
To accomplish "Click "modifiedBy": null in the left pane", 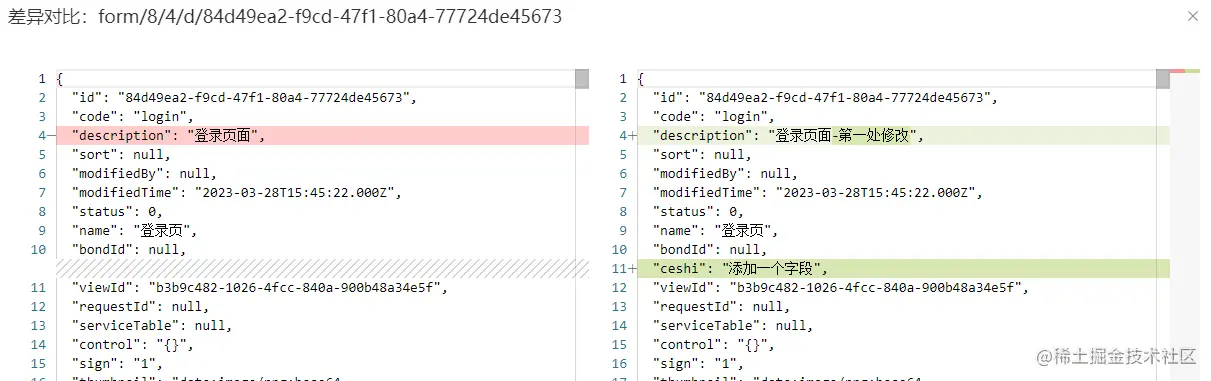I will (x=144, y=173).
